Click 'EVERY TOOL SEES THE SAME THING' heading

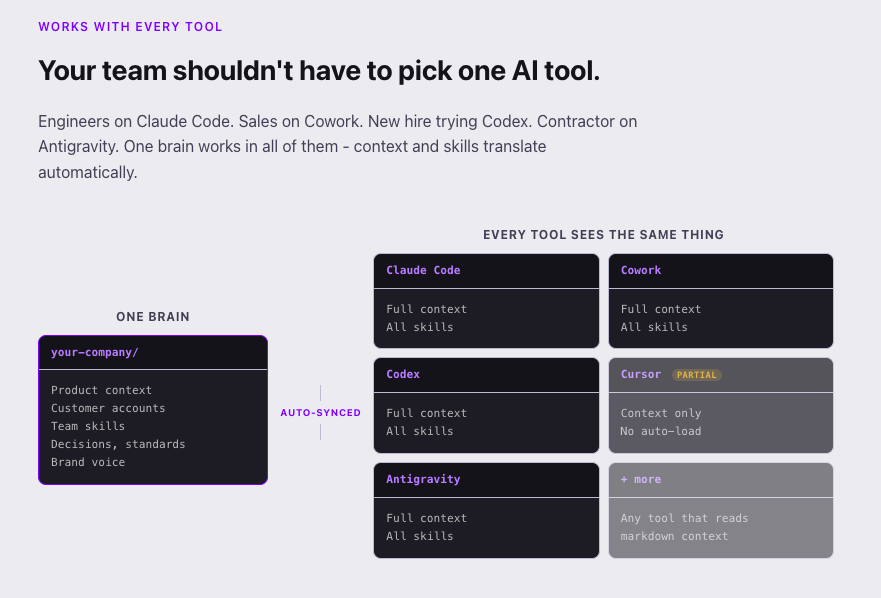pos(603,234)
